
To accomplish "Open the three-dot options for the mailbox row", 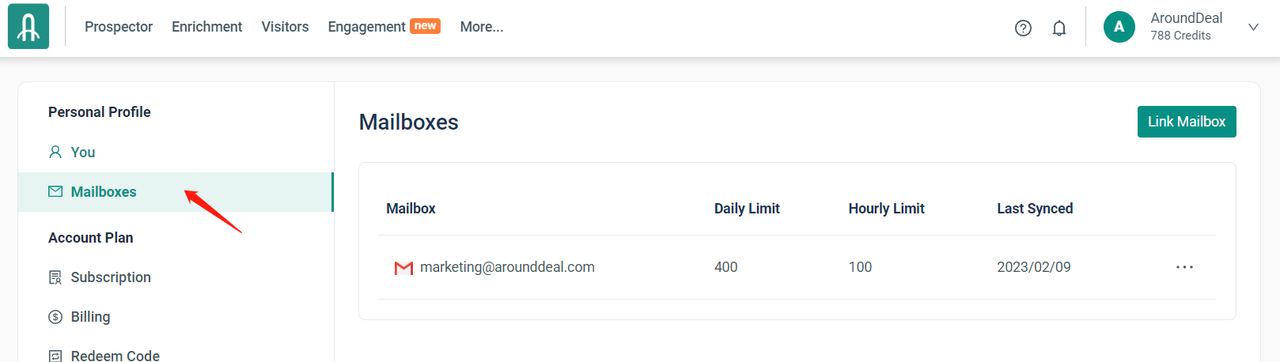I will point(1185,267).
